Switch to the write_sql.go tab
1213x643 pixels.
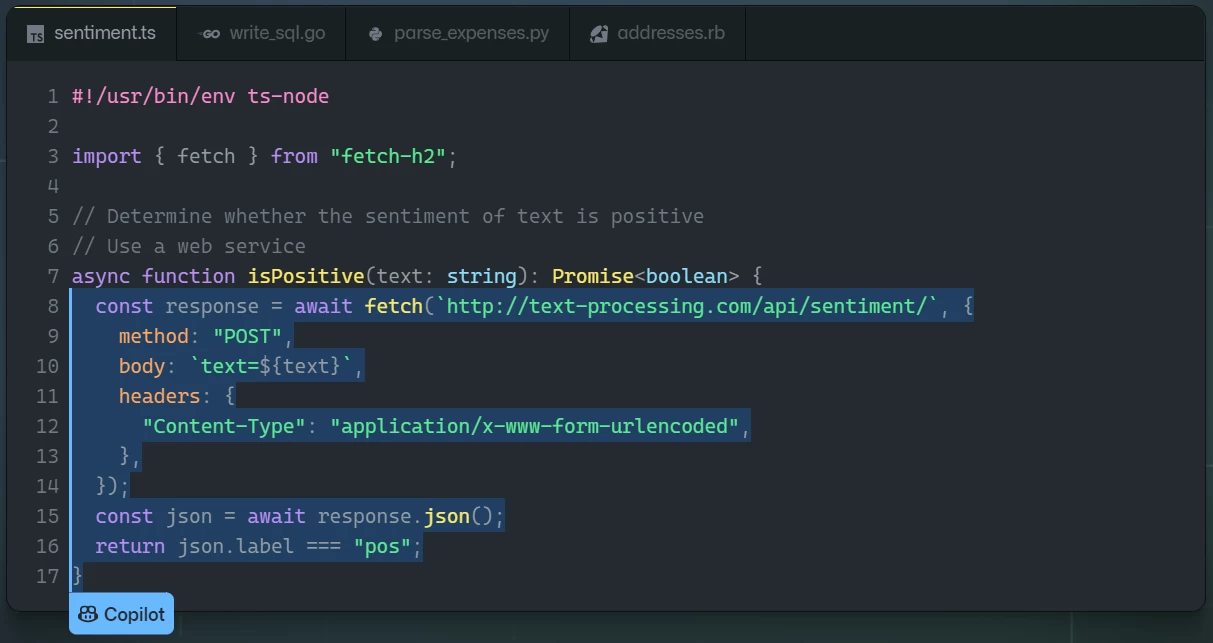[261, 32]
